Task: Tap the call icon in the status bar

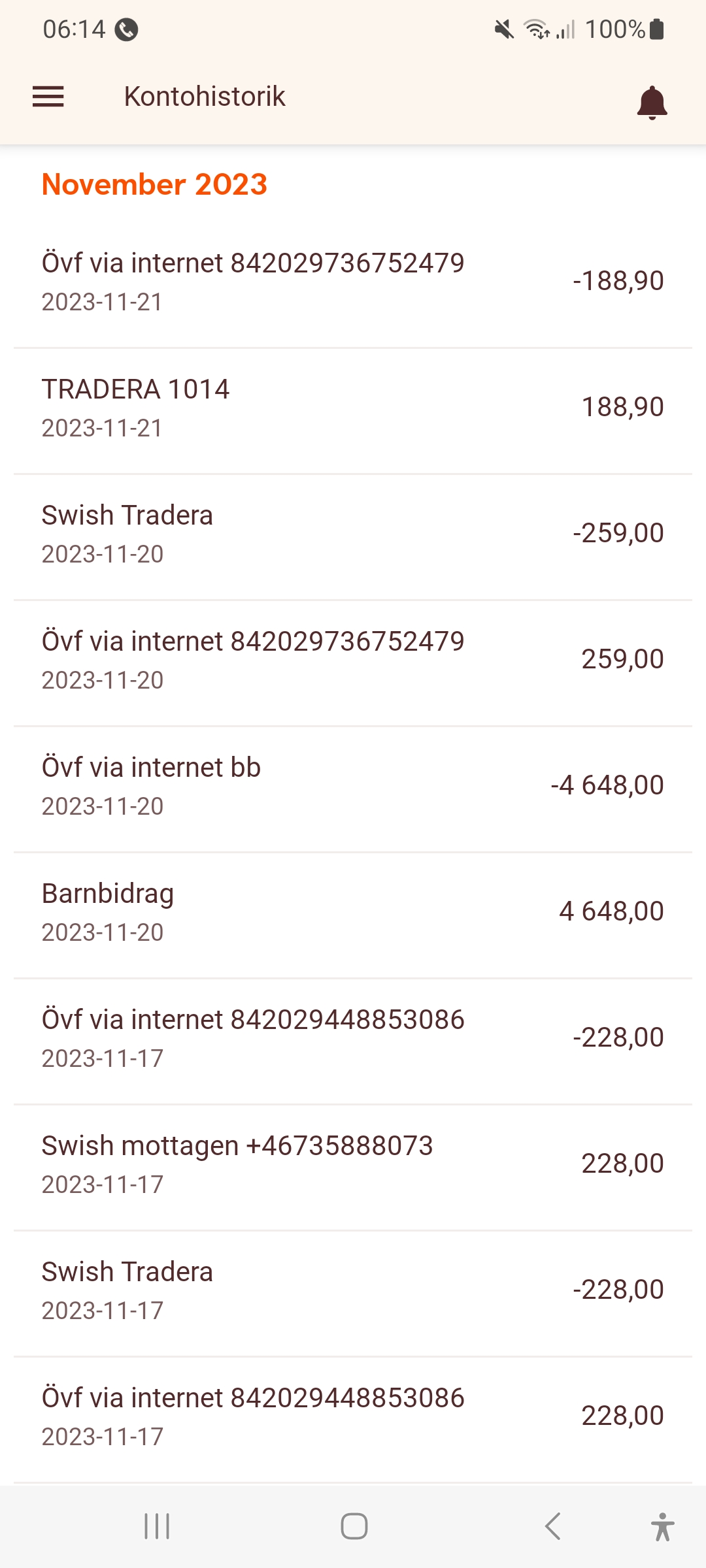Action: (126, 29)
